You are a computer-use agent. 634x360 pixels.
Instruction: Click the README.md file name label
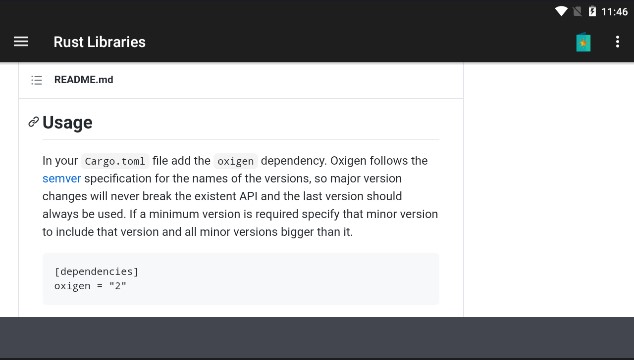84,80
